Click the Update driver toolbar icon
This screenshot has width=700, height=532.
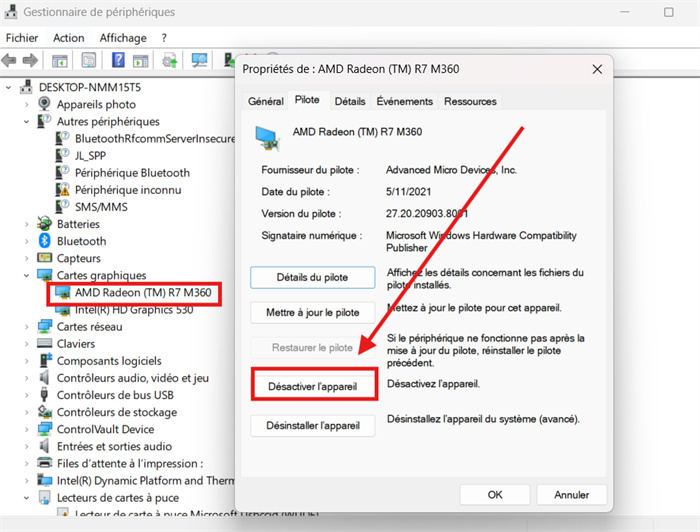pyautogui.click(x=170, y=60)
